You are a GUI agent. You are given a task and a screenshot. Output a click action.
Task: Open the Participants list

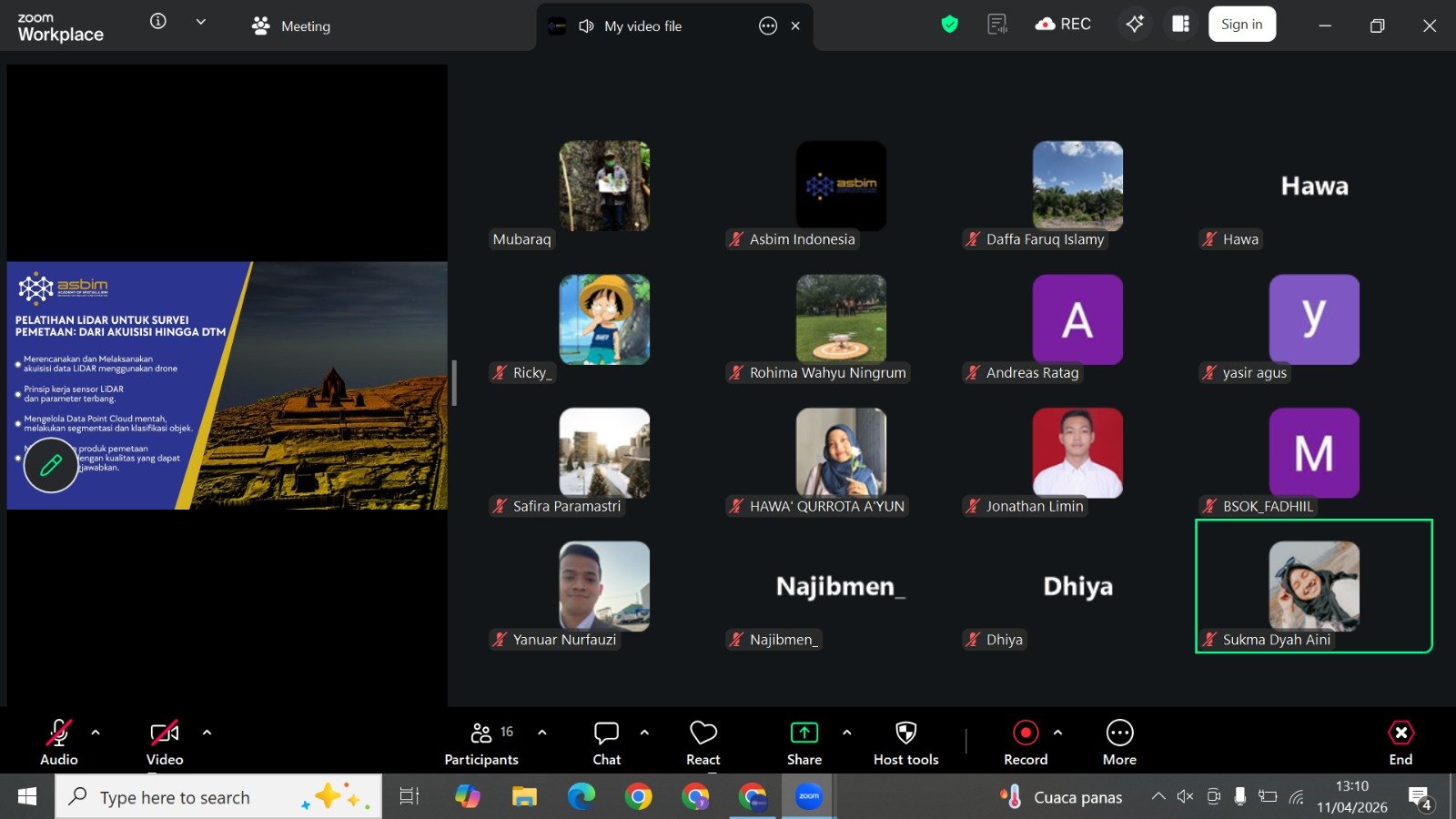(481, 743)
